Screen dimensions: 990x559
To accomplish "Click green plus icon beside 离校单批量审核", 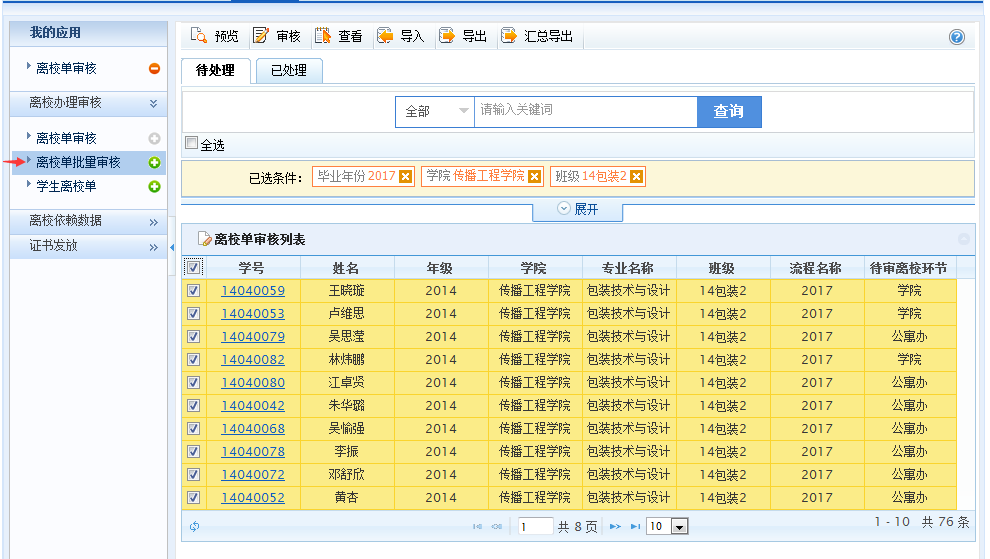I will tap(154, 163).
